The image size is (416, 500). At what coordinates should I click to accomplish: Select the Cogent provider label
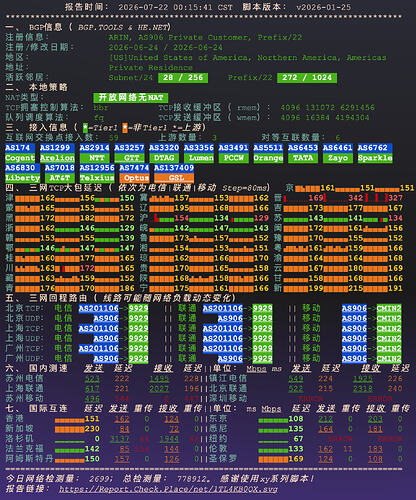click(x=20, y=158)
